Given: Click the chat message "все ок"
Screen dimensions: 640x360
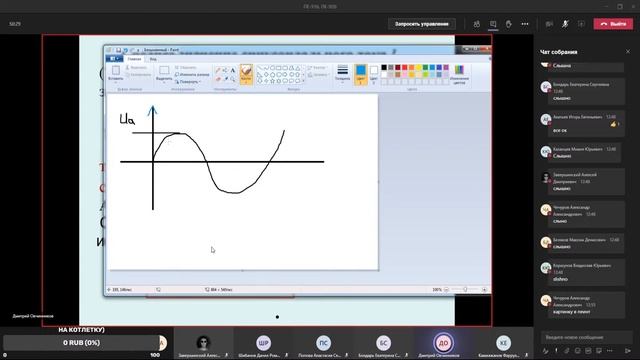Looking at the screenshot, I should (560, 131).
